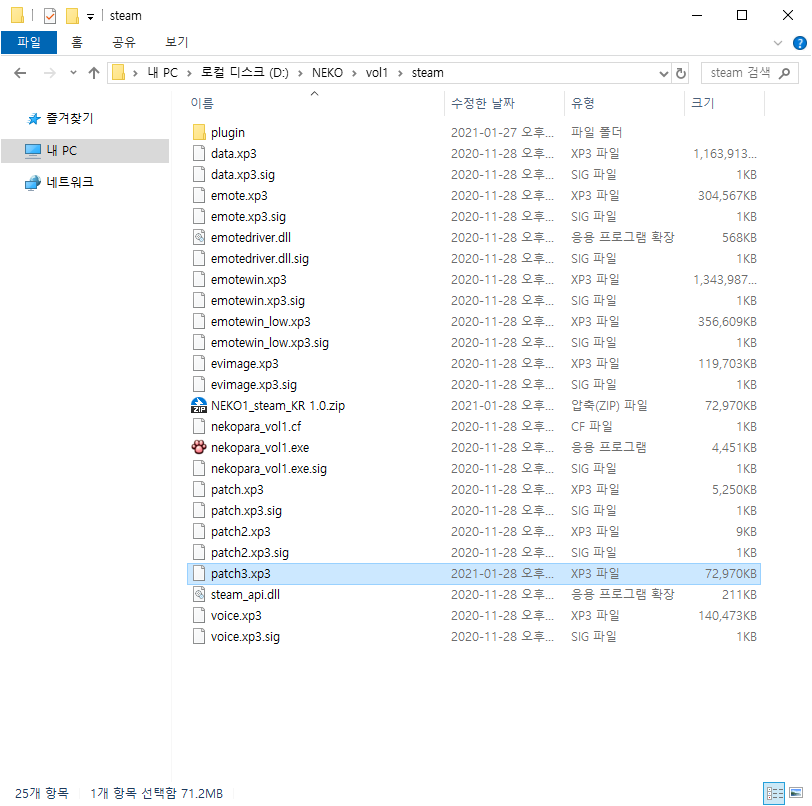Sort by the 유형 column header
Viewport: 812px width, 806px height.
click(583, 104)
